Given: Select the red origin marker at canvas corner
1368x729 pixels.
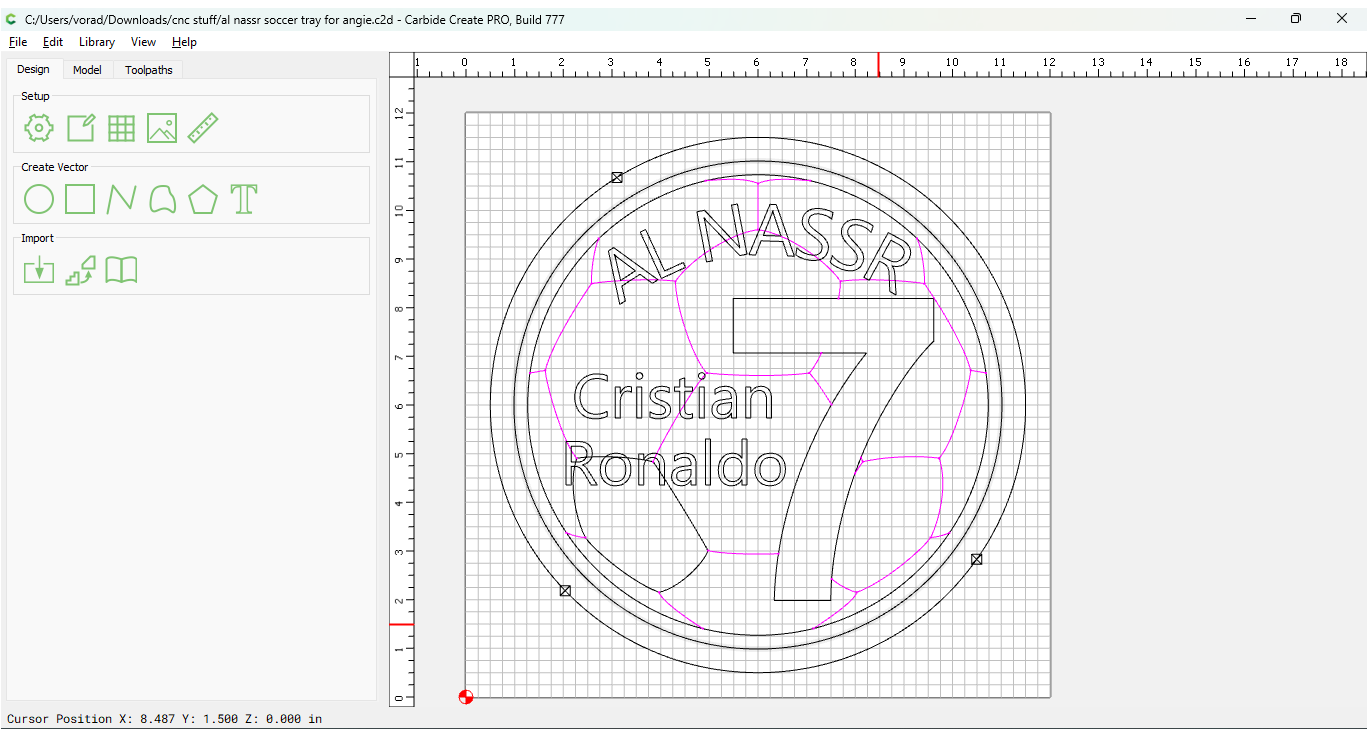Looking at the screenshot, I should pyautogui.click(x=466, y=697).
